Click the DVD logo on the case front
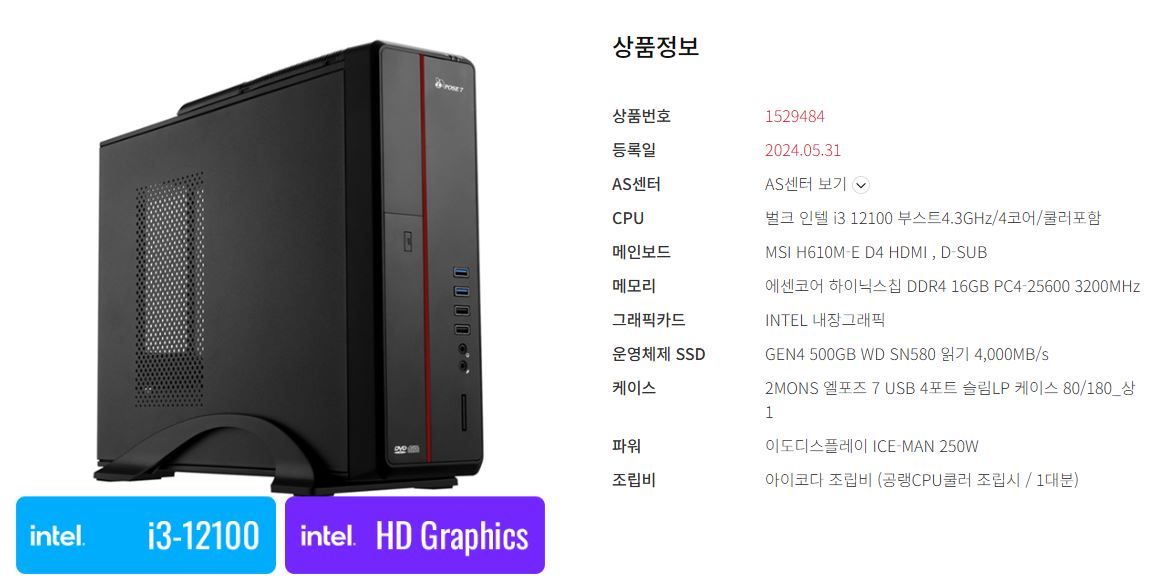Viewport: 1150px width, 588px height. click(x=406, y=449)
